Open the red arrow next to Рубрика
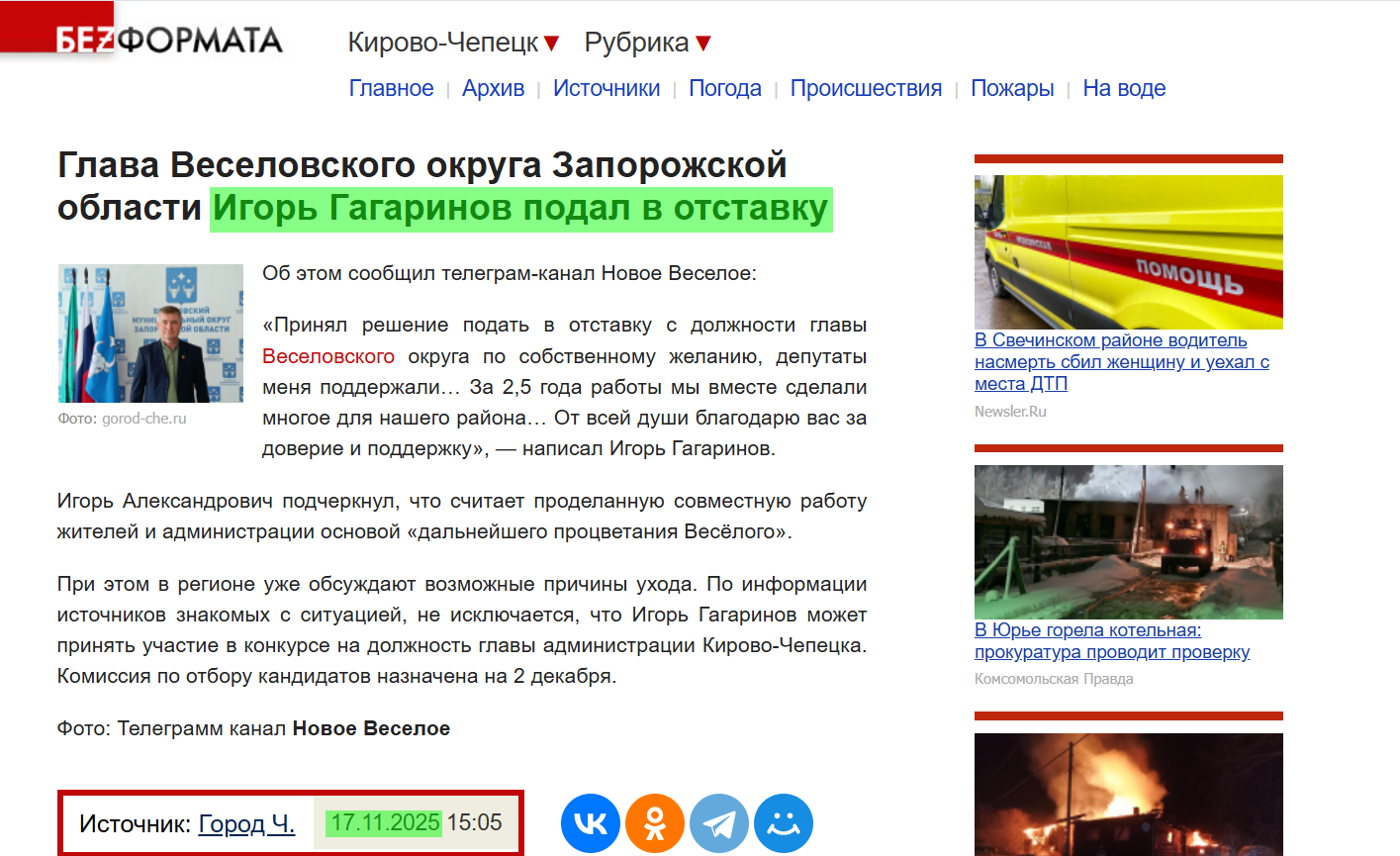 (x=702, y=43)
